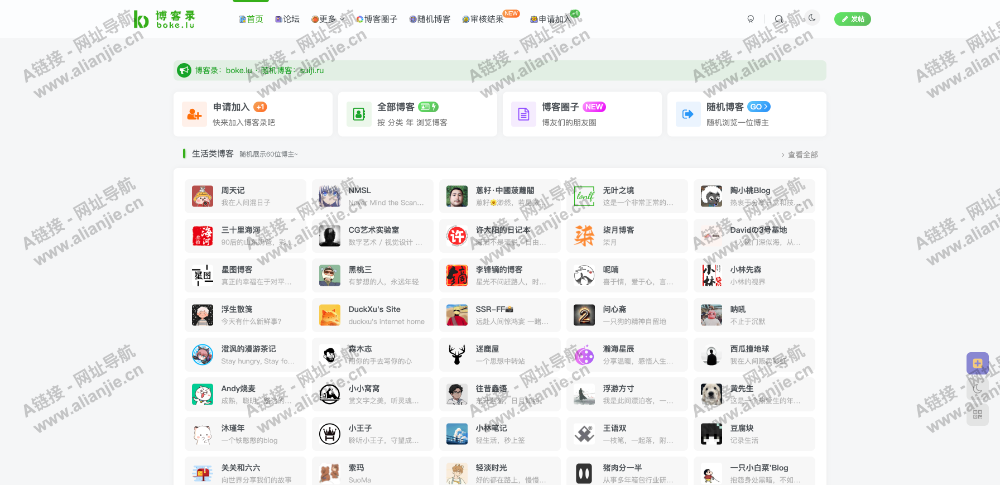Click the text 随机展示60位博主~
The height and width of the screenshot is (485, 1000).
[268, 154]
